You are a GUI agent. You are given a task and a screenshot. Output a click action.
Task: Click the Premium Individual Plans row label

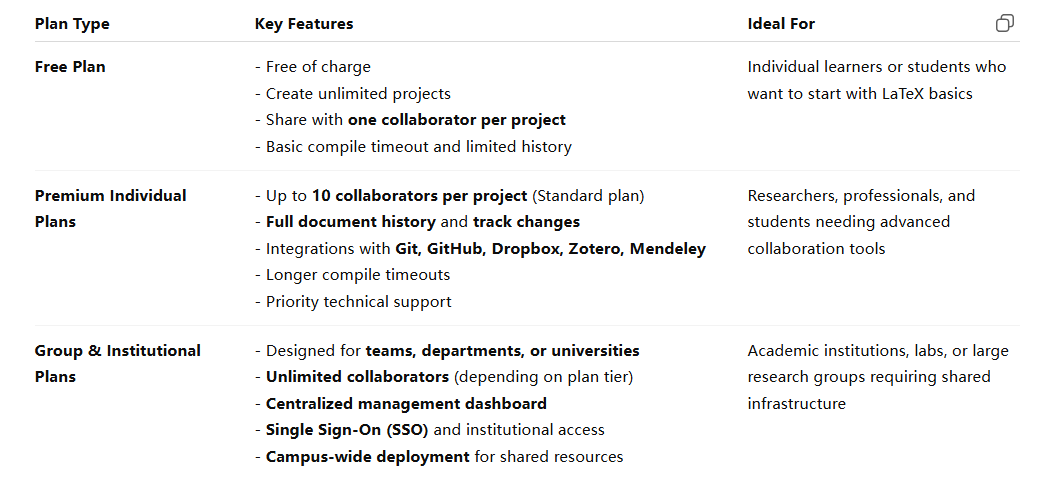click(110, 208)
